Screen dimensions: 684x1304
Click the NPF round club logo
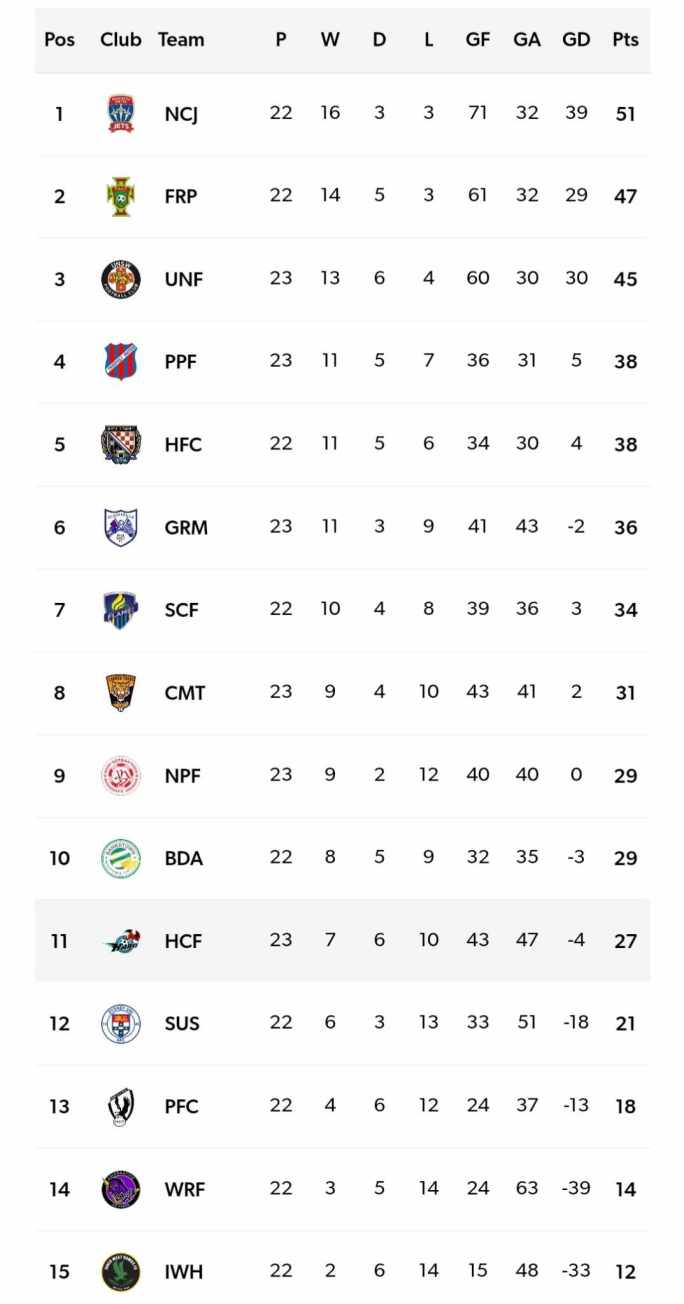[x=121, y=775]
